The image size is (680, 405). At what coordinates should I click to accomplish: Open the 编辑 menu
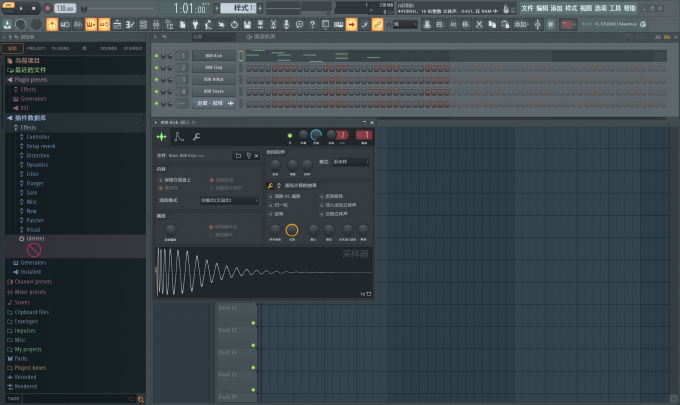coord(542,8)
